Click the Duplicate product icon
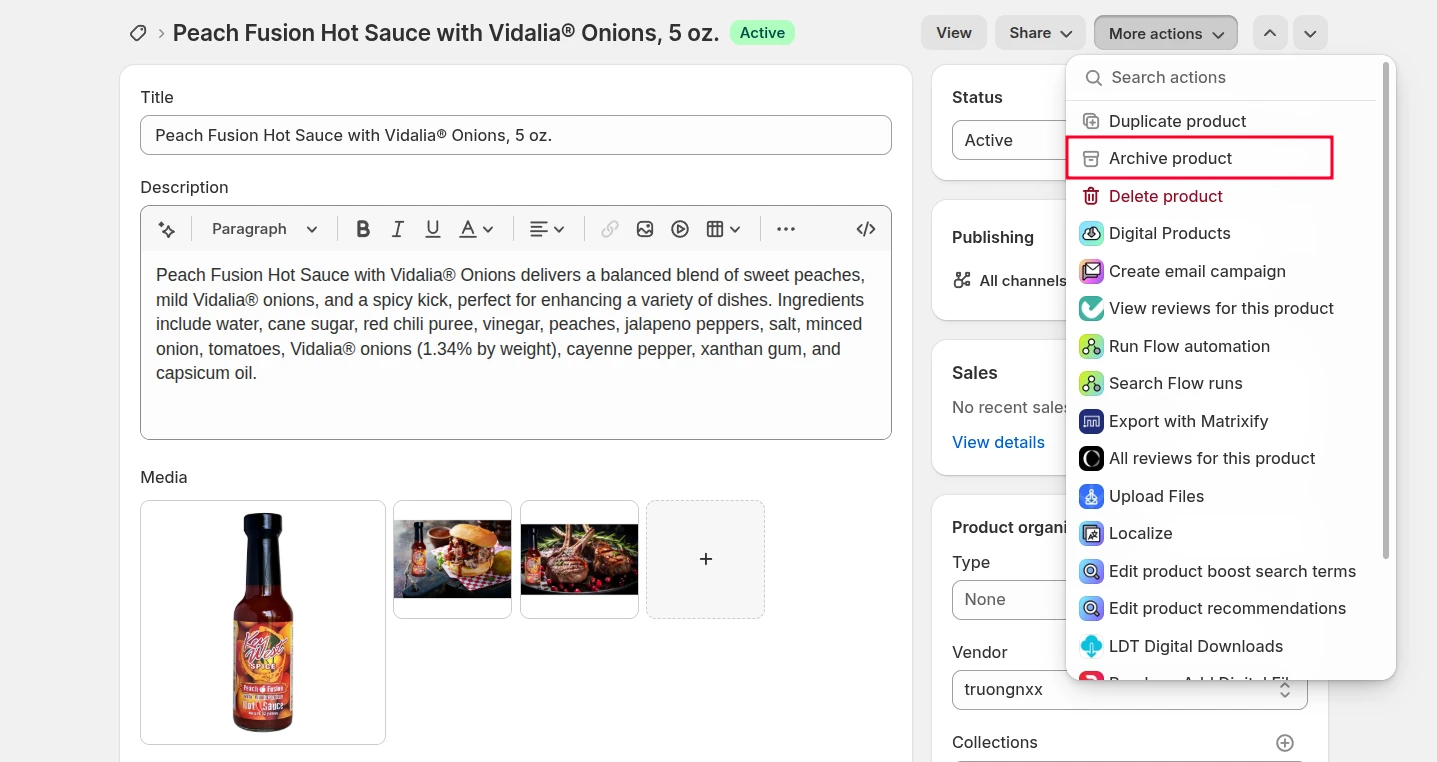 (1091, 121)
